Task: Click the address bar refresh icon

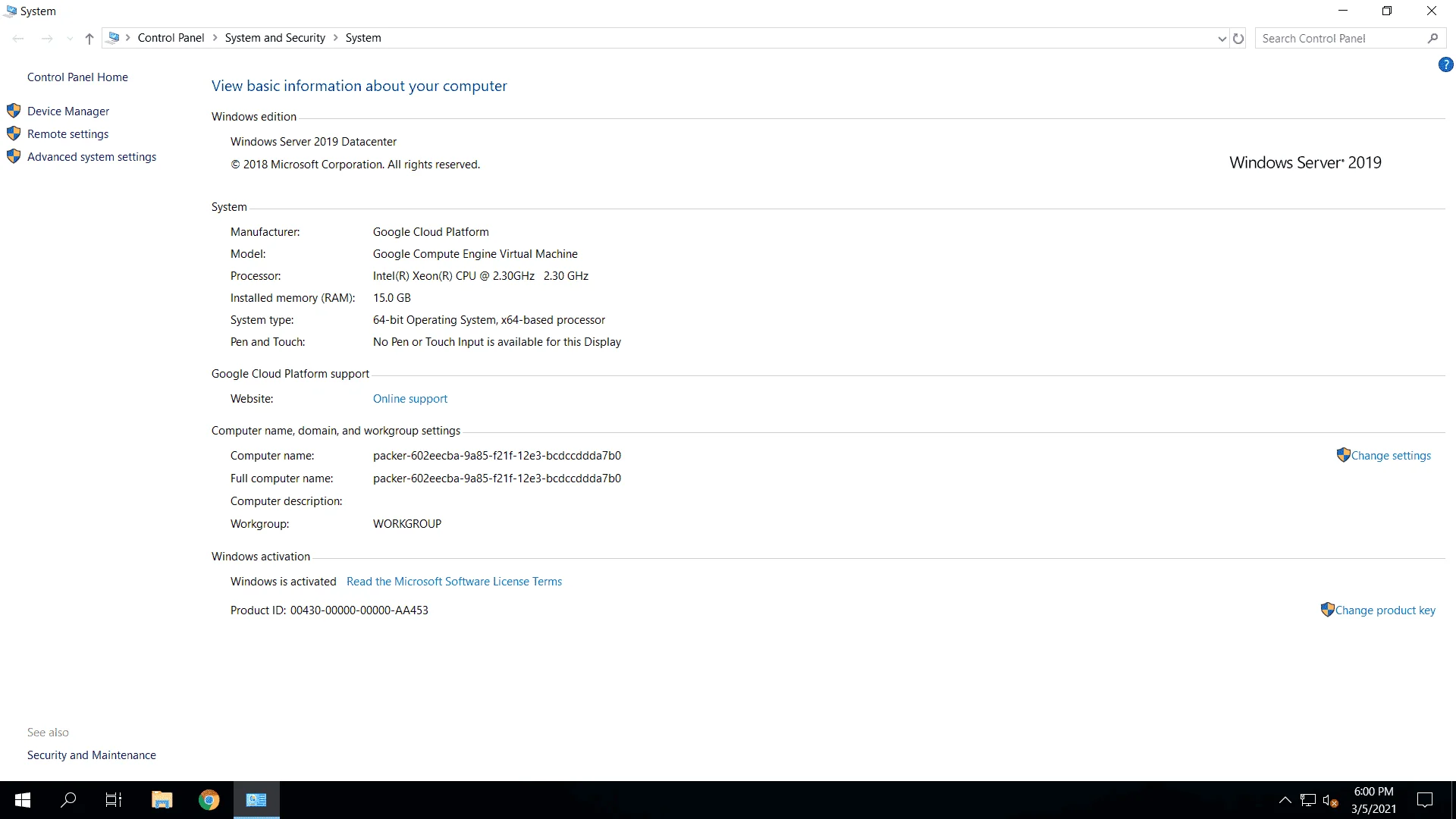Action: pos(1238,39)
